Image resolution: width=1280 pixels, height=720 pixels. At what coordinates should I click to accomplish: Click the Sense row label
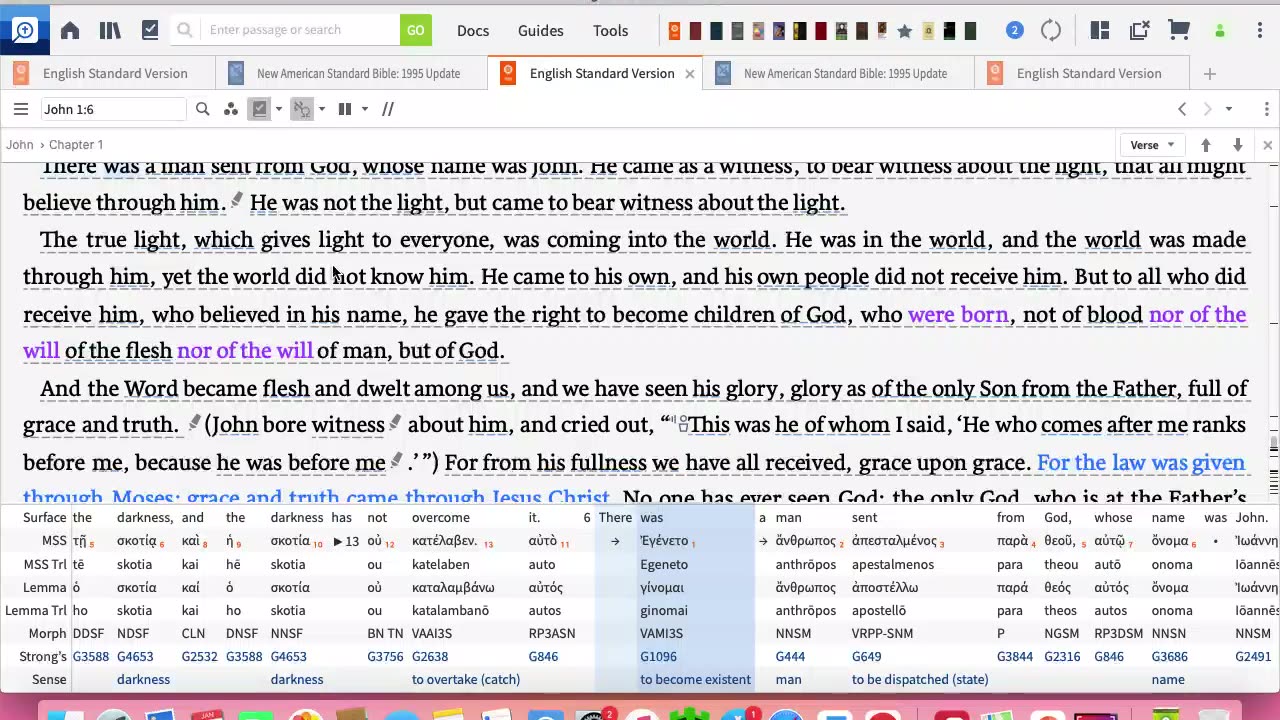(49, 679)
